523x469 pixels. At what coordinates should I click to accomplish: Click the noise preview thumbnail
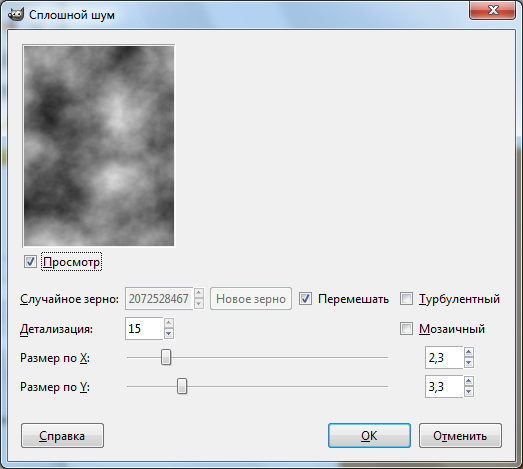point(99,146)
